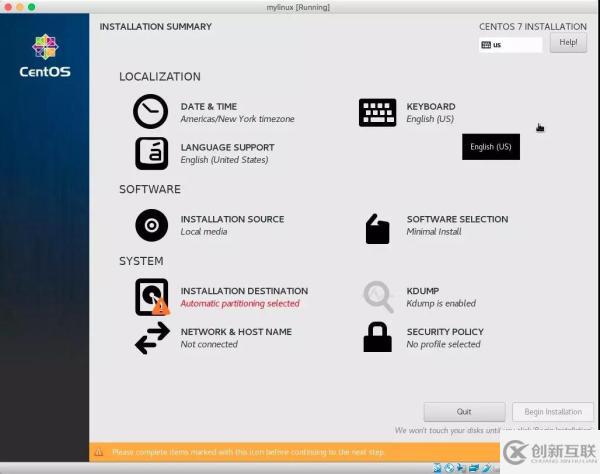Click the Quit button
The height and width of the screenshot is (474, 600).
coord(464,412)
